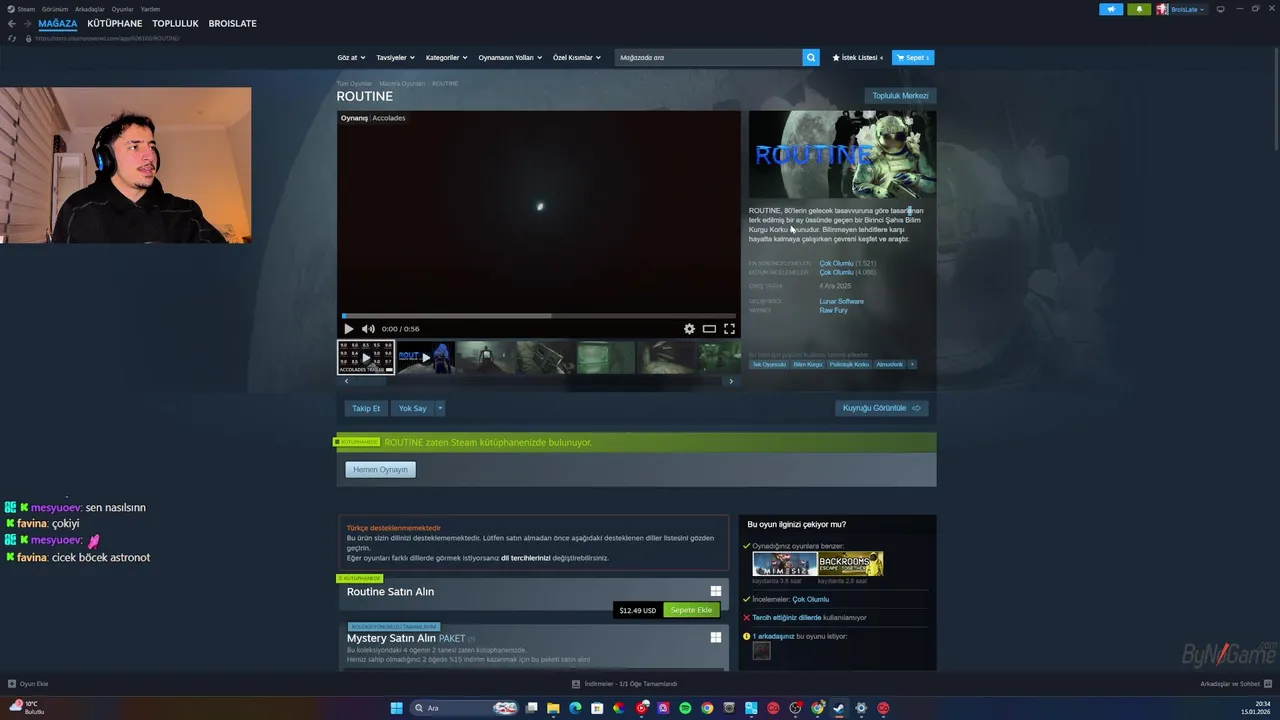Go forward with the navigation forward arrow
Screen dimensions: 1280x720
(x=26, y=23)
